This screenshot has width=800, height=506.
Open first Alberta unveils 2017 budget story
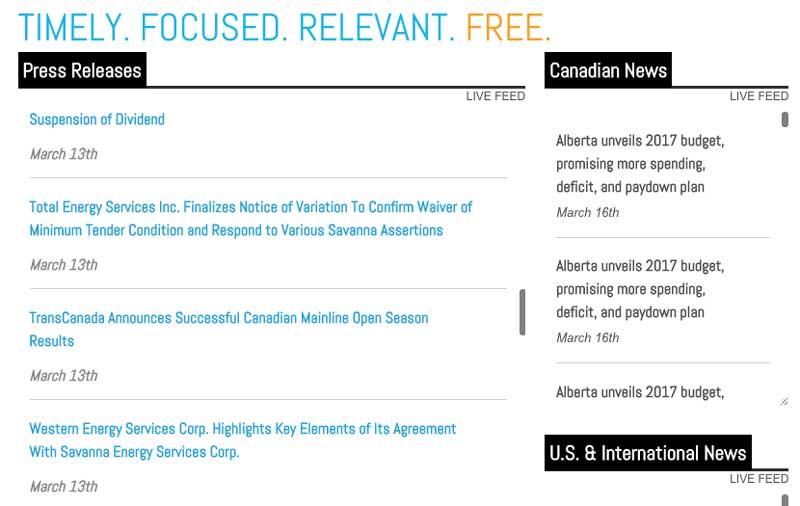[640, 164]
